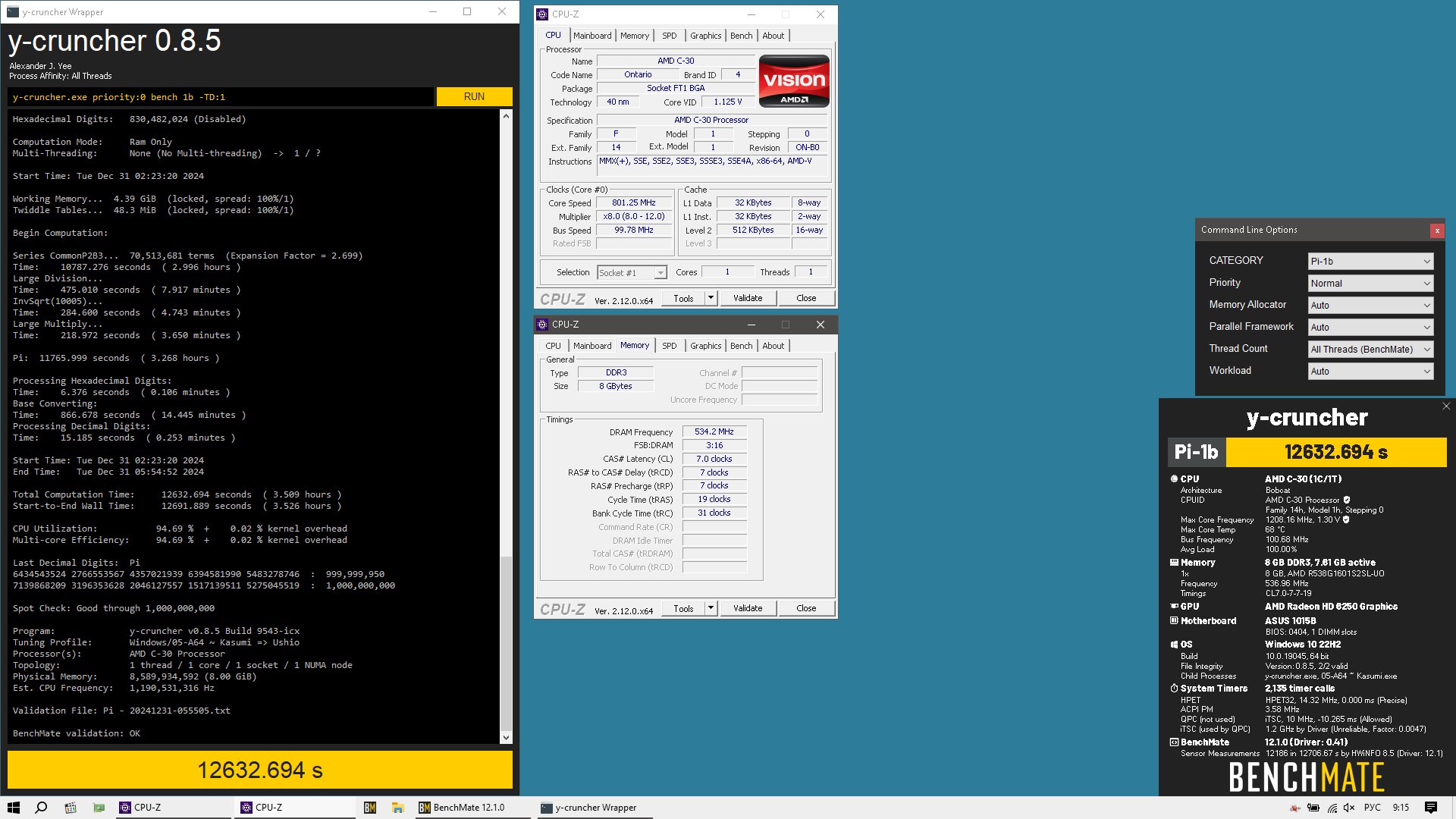Open SPD tab in lower CPU-Z window
The height and width of the screenshot is (819, 1456).
pos(669,346)
